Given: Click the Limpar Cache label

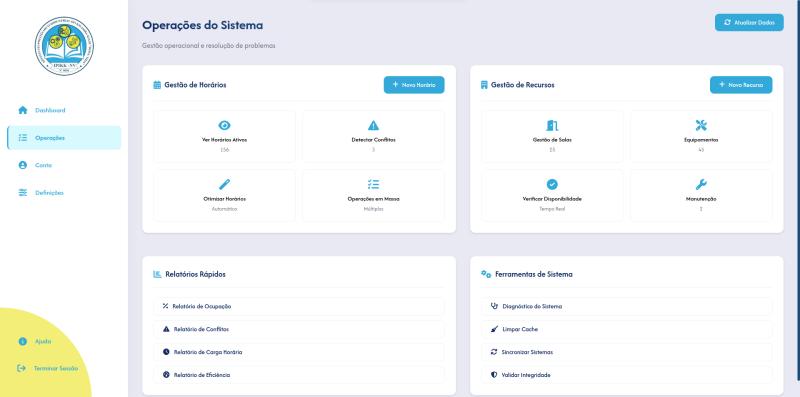Looking at the screenshot, I should tap(520, 329).
